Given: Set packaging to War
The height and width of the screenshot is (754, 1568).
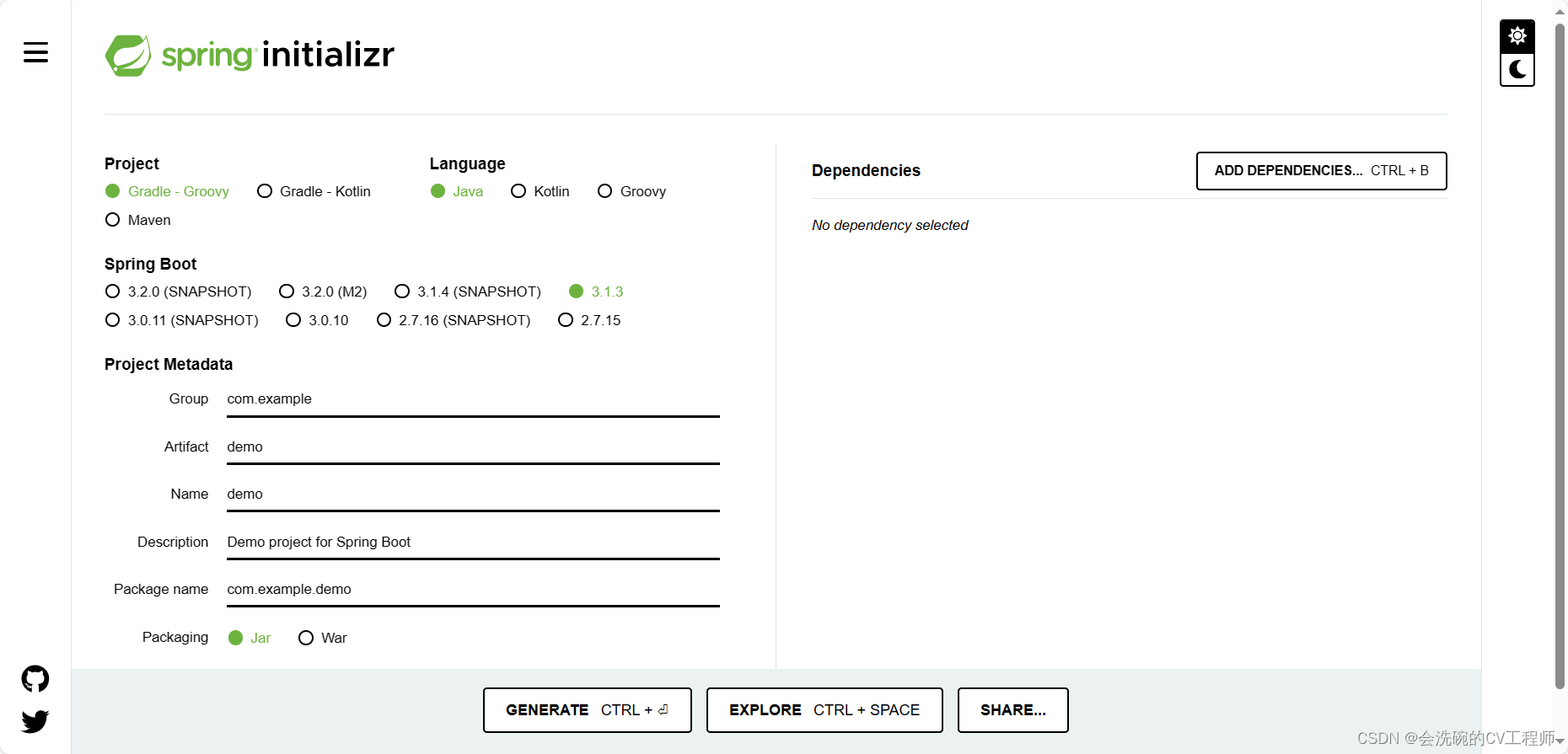Looking at the screenshot, I should 323,638.
